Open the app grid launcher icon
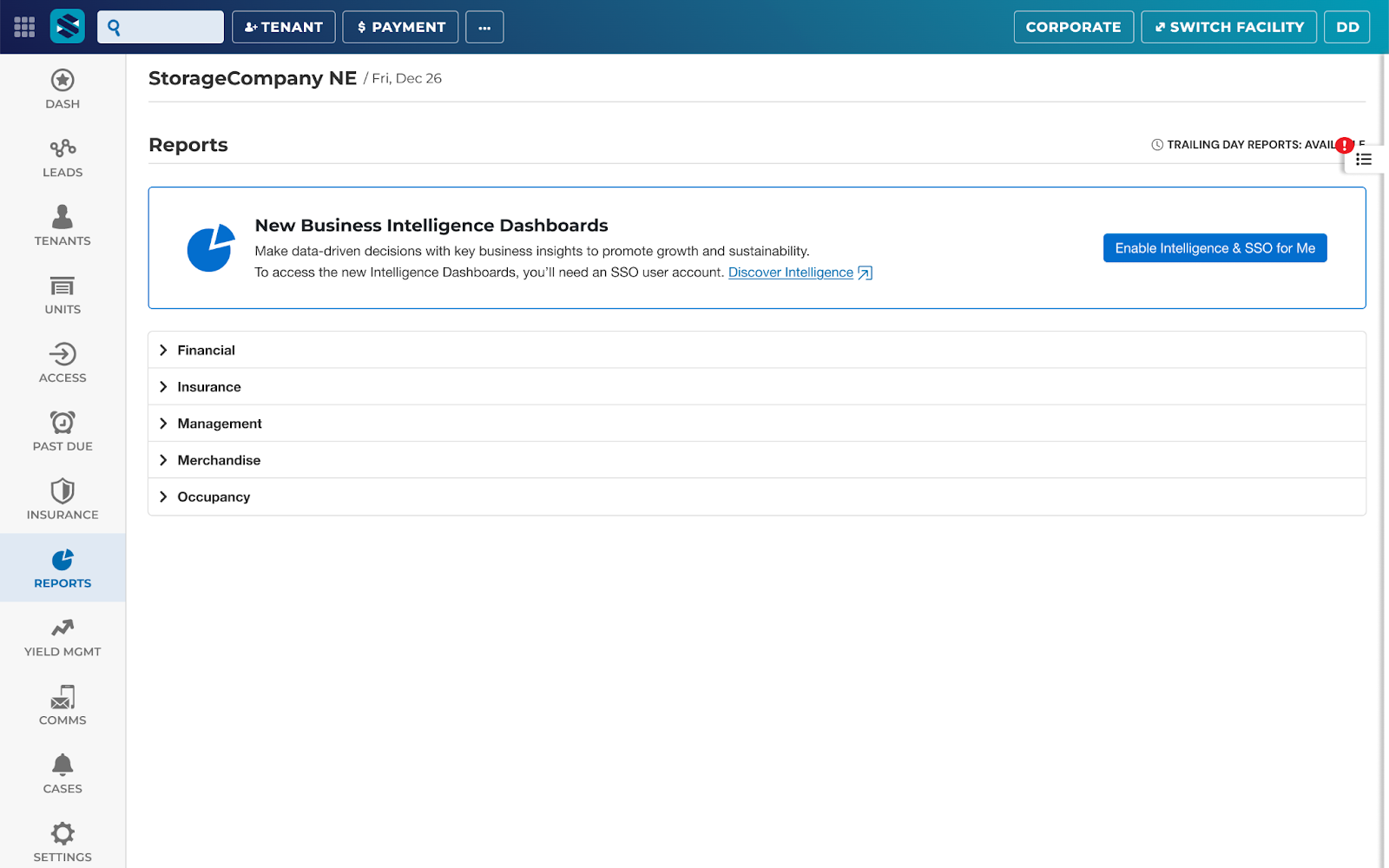 (x=24, y=27)
